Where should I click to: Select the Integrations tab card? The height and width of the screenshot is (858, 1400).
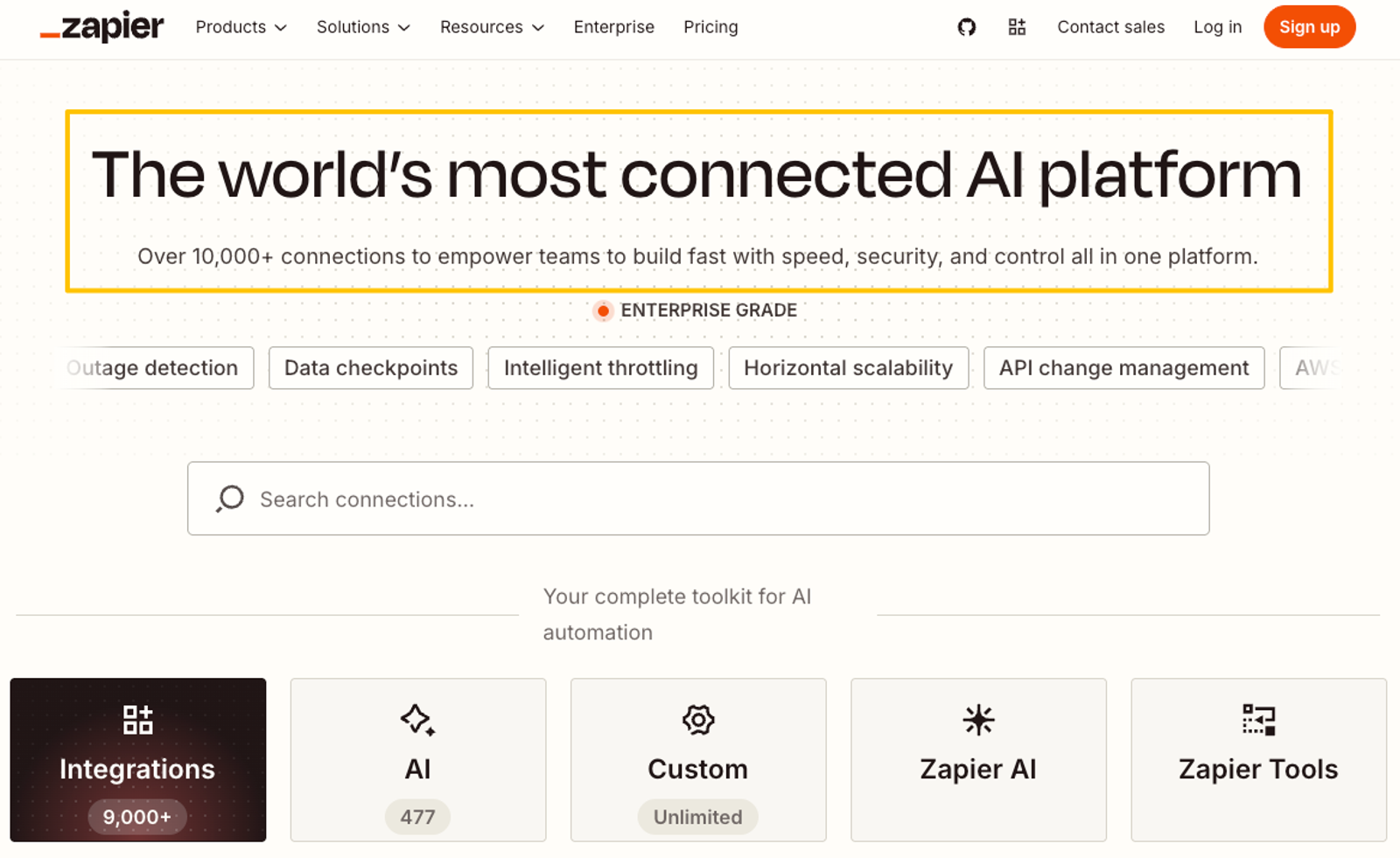tap(138, 760)
